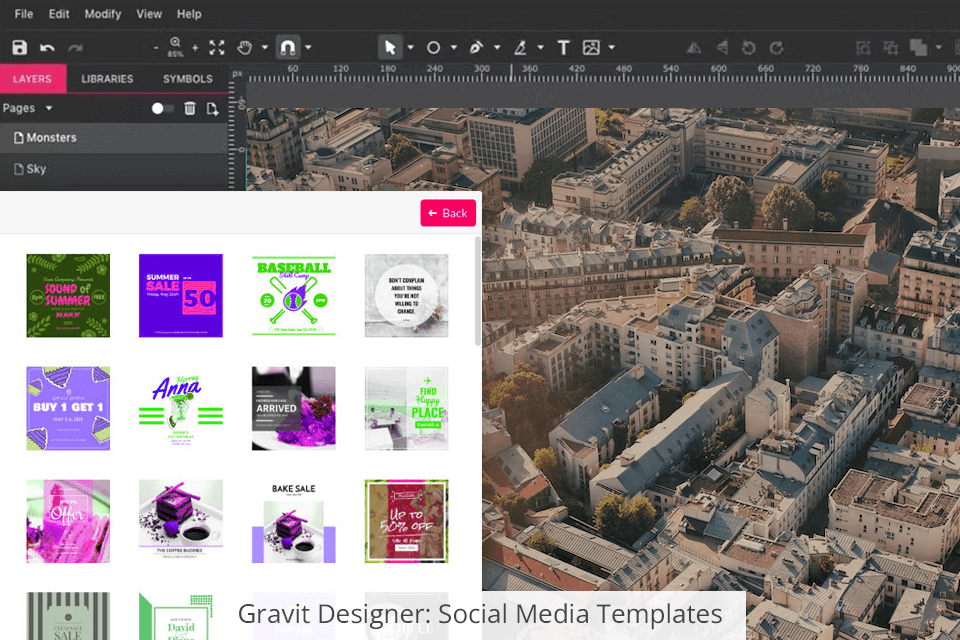Screen dimensions: 960x640
Task: Select the Pointer selection tool
Action: (x=390, y=47)
